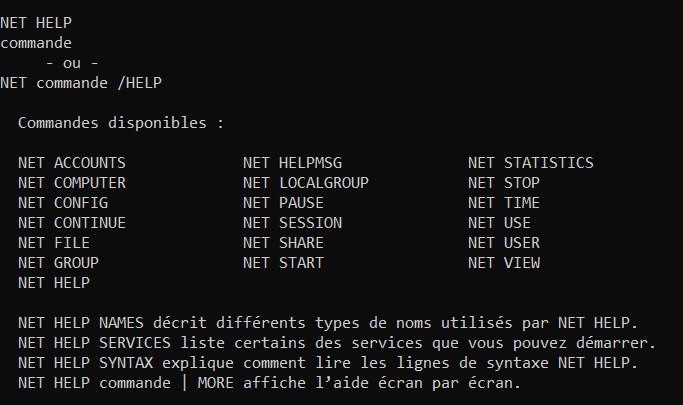Image resolution: width=683 pixels, height=405 pixels.
Task: Select the NET SHARE command text
Action: (283, 243)
